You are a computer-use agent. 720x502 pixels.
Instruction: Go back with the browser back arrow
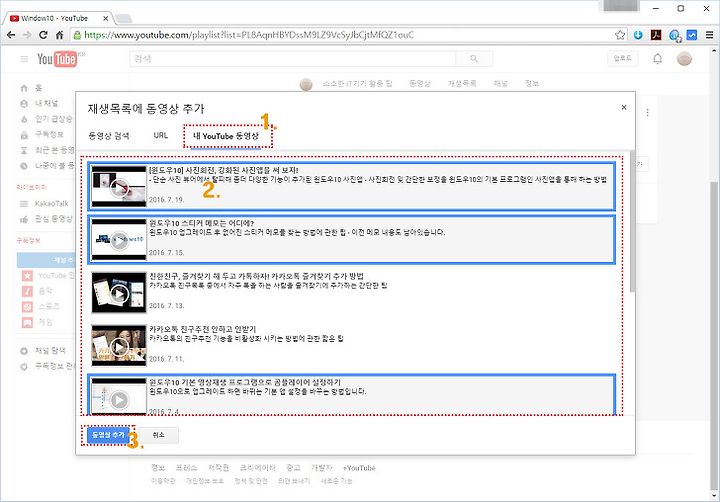pyautogui.click(x=11, y=35)
